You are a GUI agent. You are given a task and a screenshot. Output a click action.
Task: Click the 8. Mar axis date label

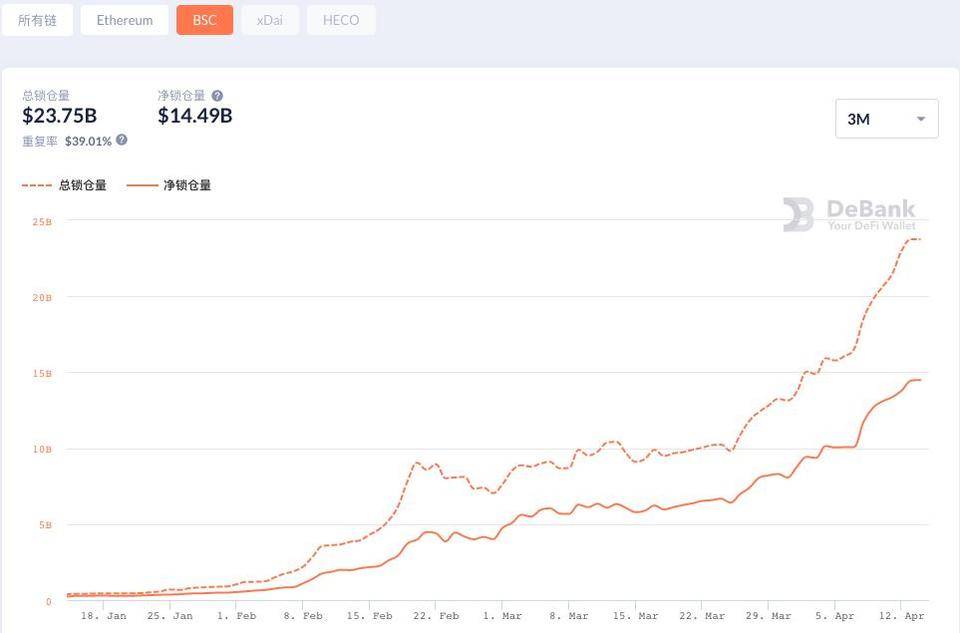click(x=570, y=616)
